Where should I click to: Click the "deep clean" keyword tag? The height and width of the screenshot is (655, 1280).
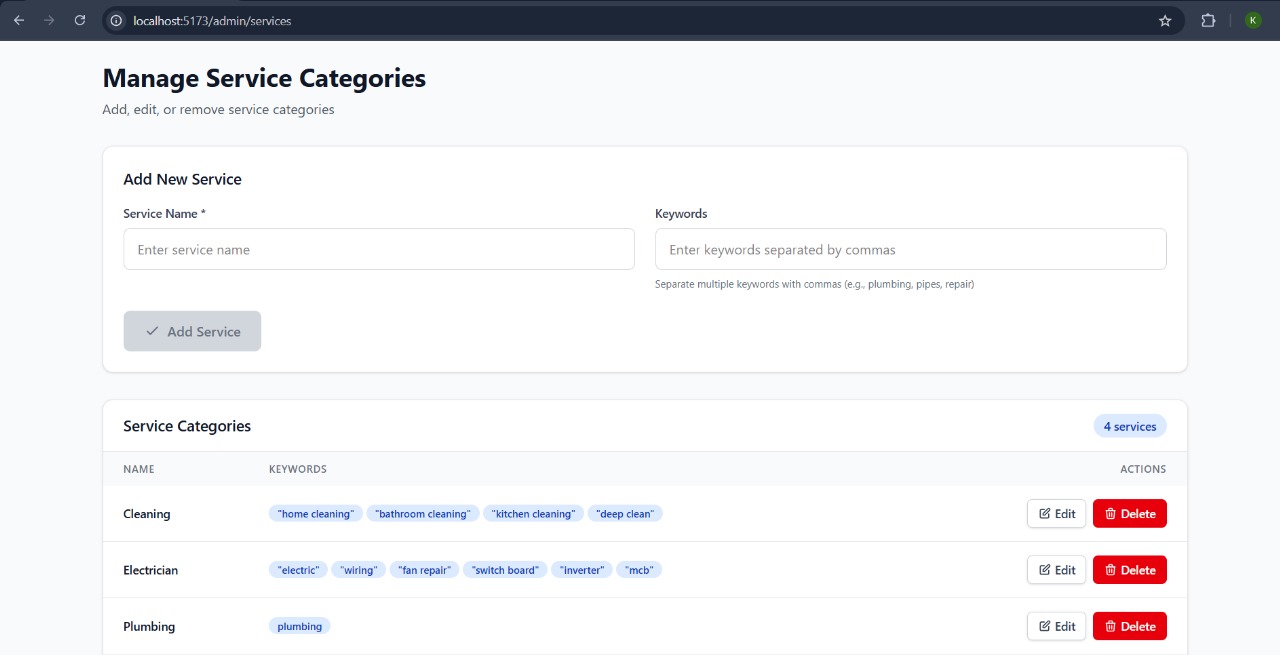(x=625, y=514)
